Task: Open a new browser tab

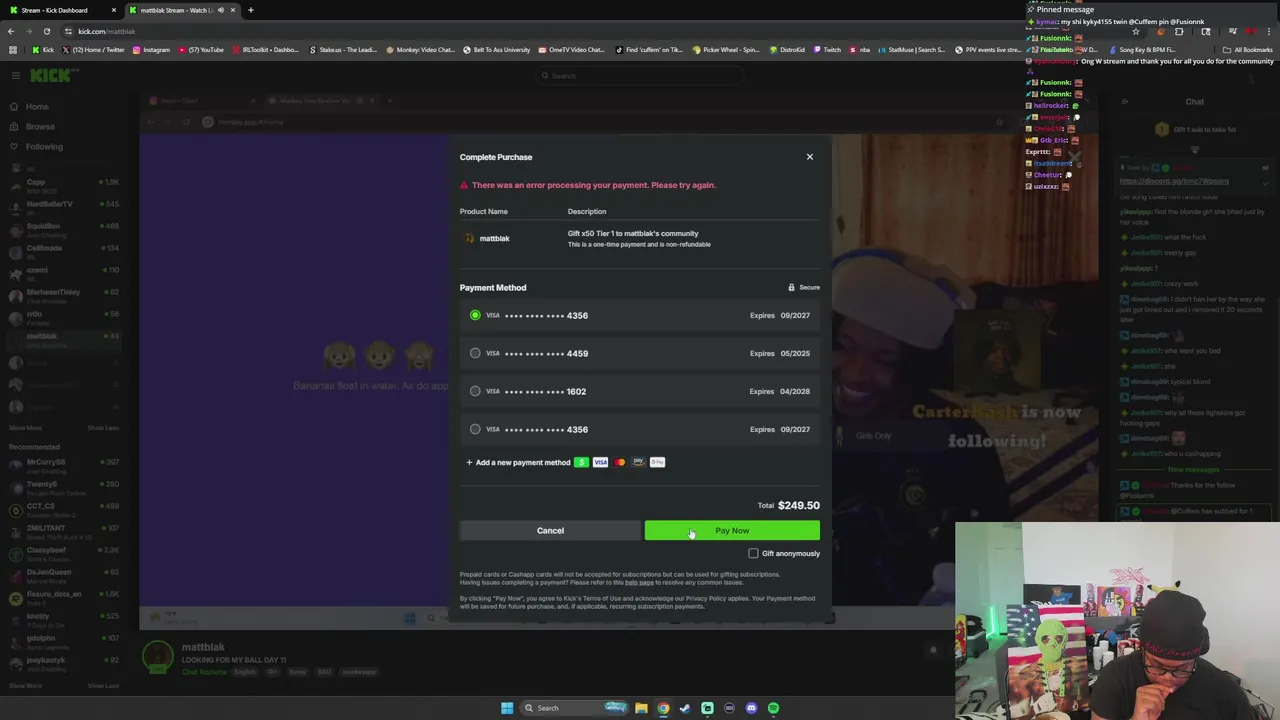Action: pyautogui.click(x=251, y=10)
